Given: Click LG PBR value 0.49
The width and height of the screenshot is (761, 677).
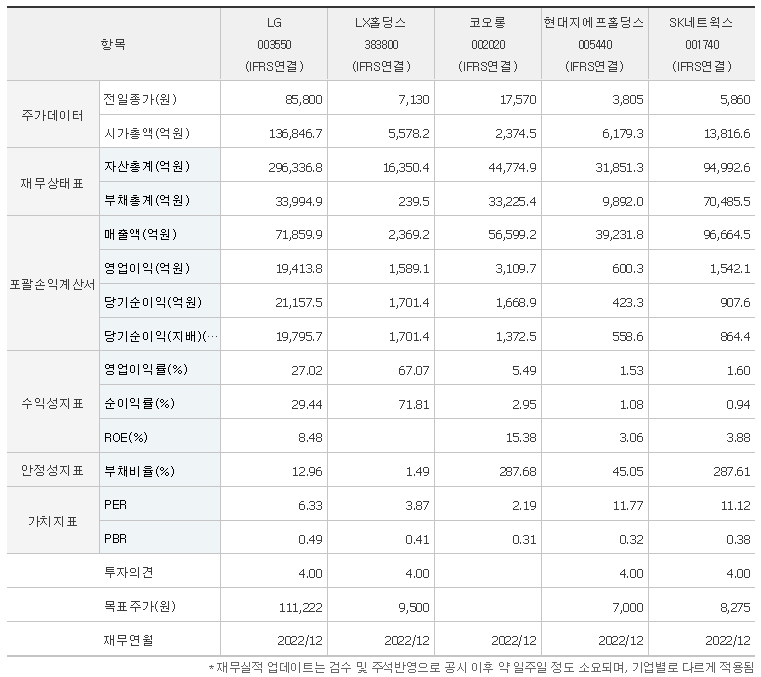Looking at the screenshot, I should pyautogui.click(x=310, y=539).
